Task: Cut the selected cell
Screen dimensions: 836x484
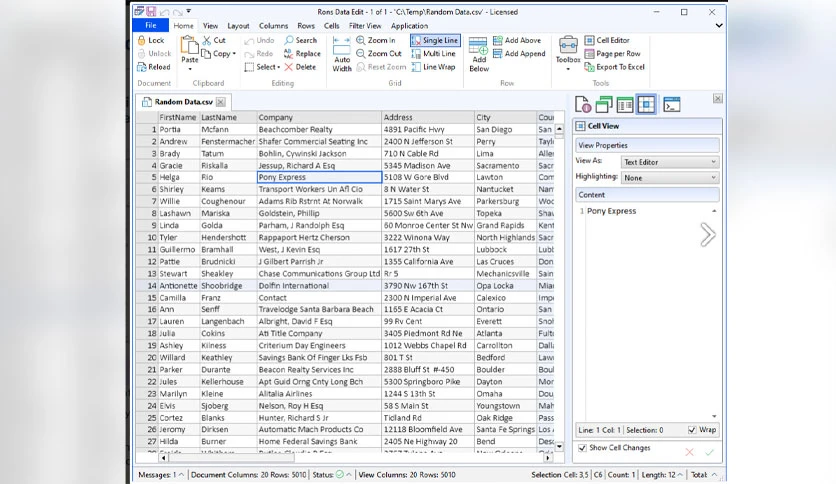Action: click(214, 40)
